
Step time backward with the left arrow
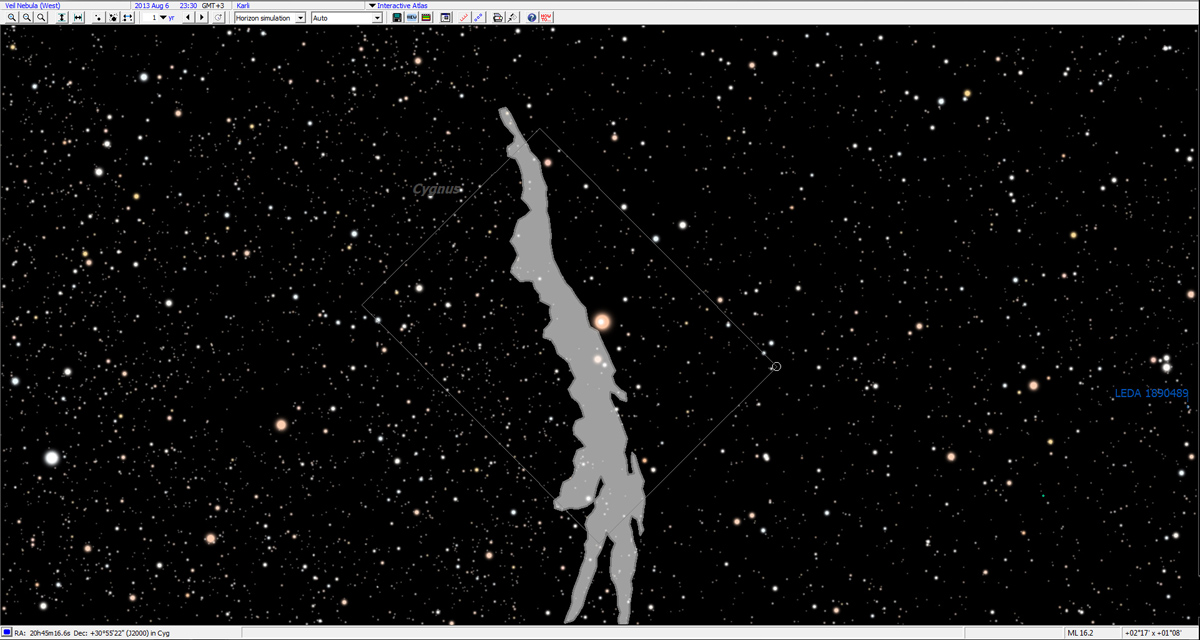pyautogui.click(x=187, y=18)
